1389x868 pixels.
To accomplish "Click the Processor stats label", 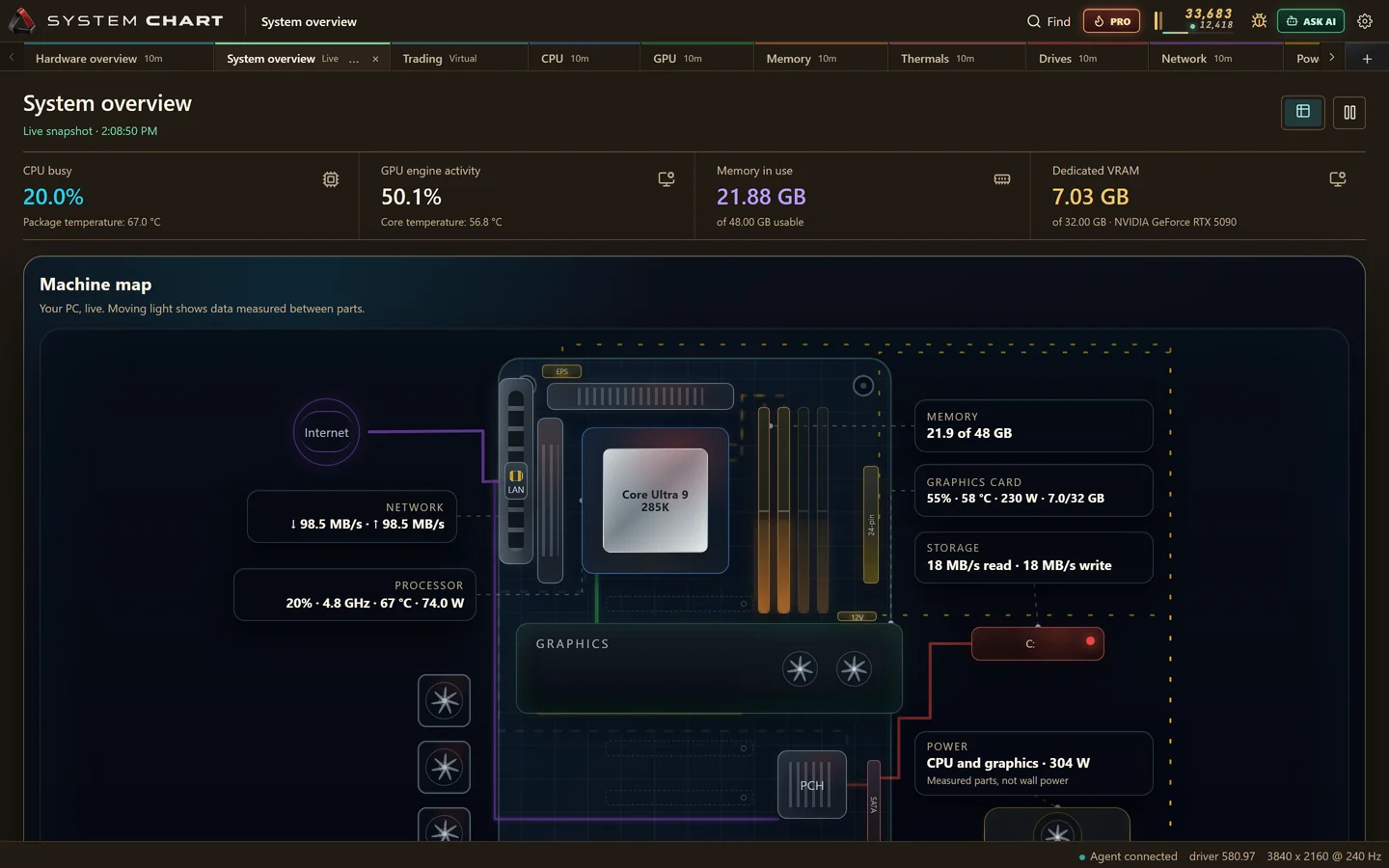I will pyautogui.click(x=355, y=594).
